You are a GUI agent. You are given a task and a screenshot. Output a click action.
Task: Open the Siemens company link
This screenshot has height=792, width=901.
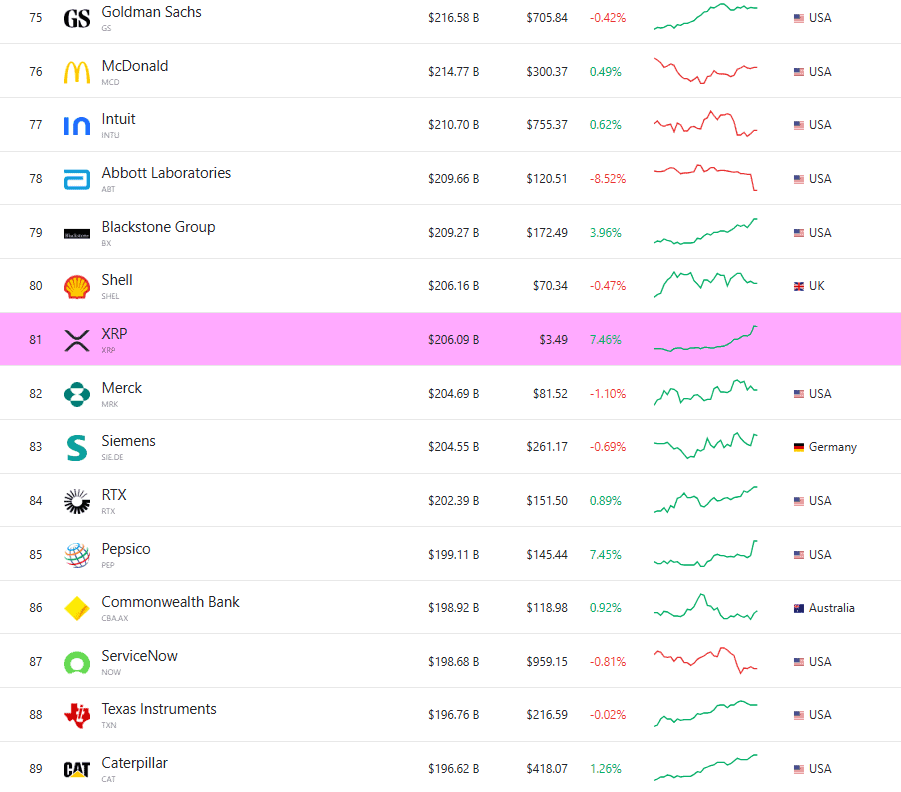(129, 441)
